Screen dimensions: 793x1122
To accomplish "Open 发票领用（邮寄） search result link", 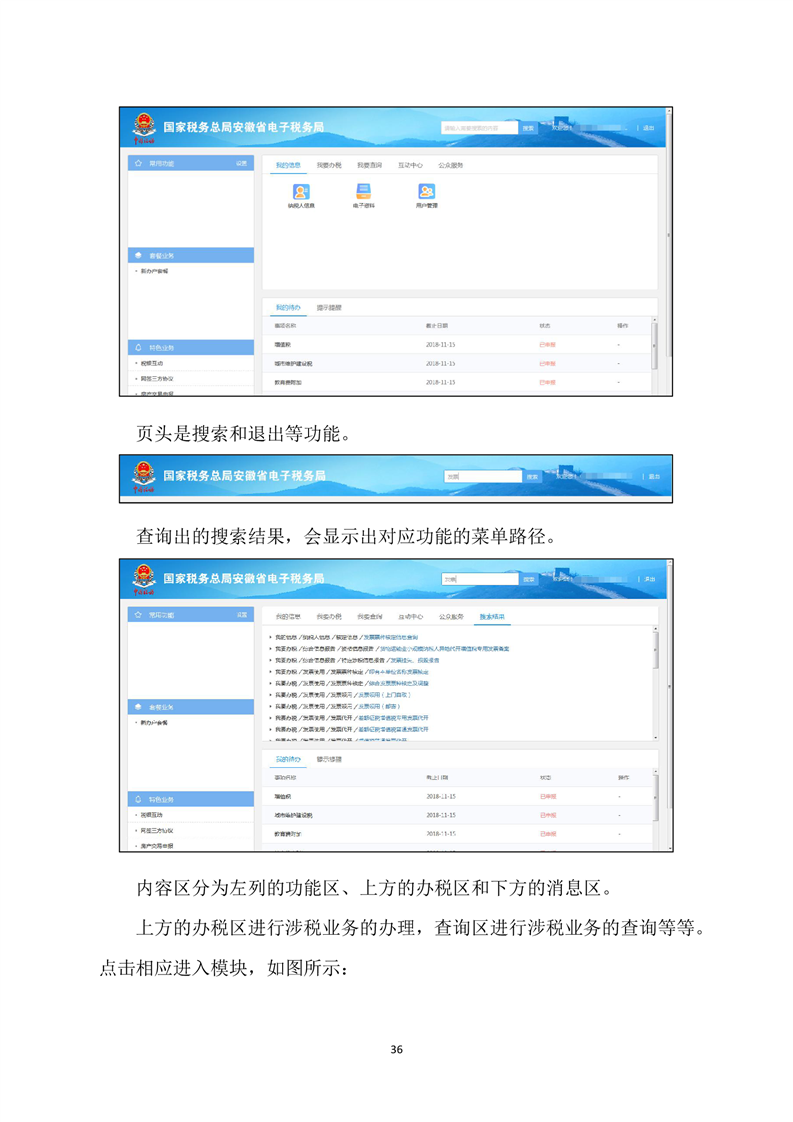I will tap(379, 706).
